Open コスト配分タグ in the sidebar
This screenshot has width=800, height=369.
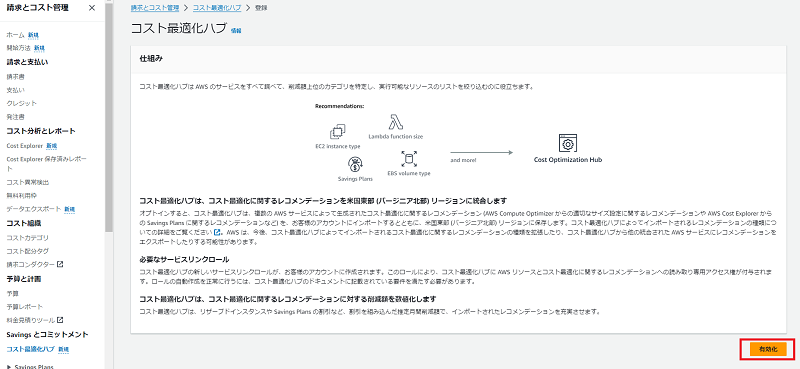pos(28,251)
